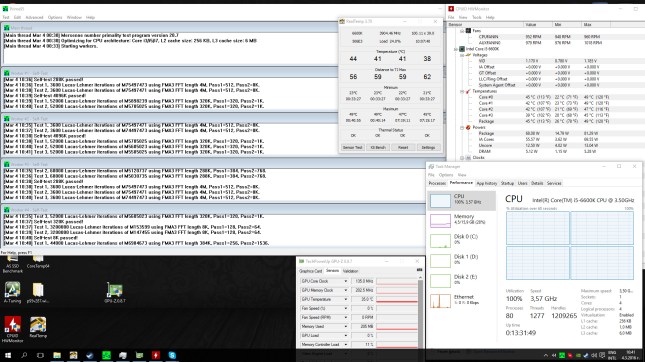Select Memory in Task Manager sidebar
645x362 pixels.
462,220
